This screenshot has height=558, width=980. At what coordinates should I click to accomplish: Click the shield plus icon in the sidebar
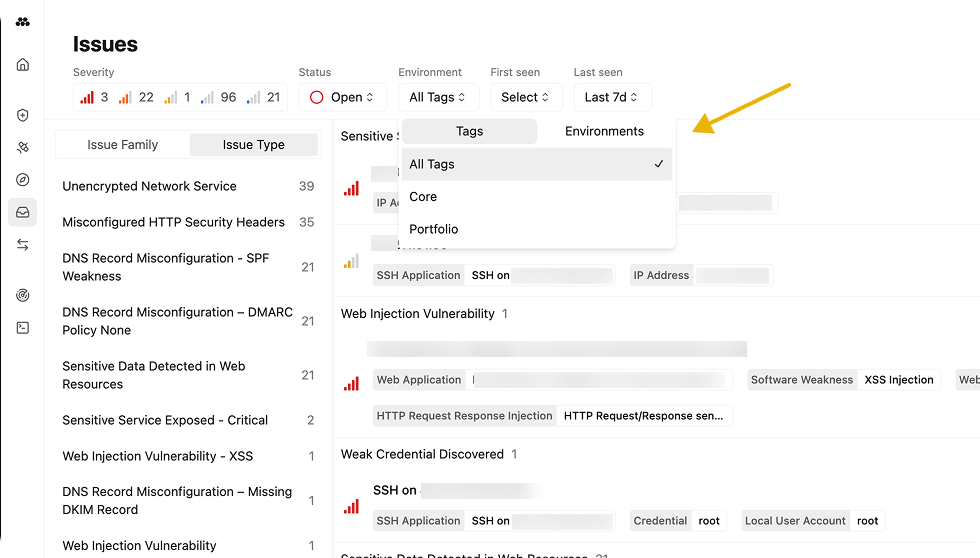tap(23, 115)
